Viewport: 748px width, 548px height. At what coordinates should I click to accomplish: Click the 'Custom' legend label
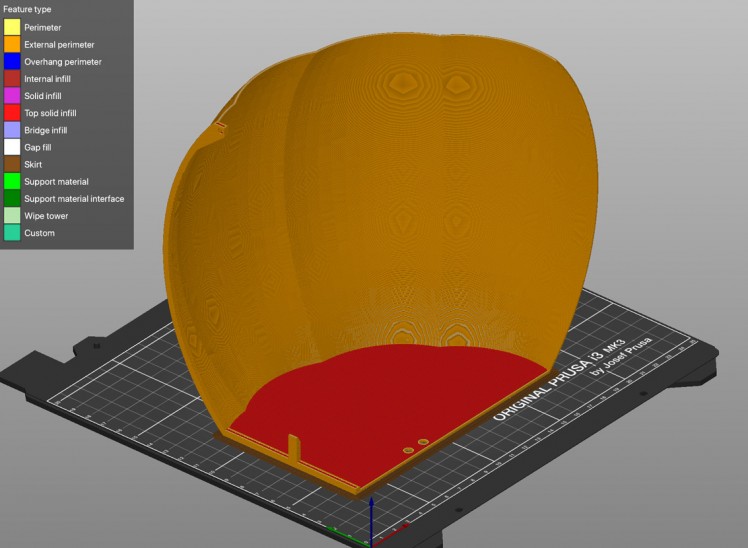point(40,234)
